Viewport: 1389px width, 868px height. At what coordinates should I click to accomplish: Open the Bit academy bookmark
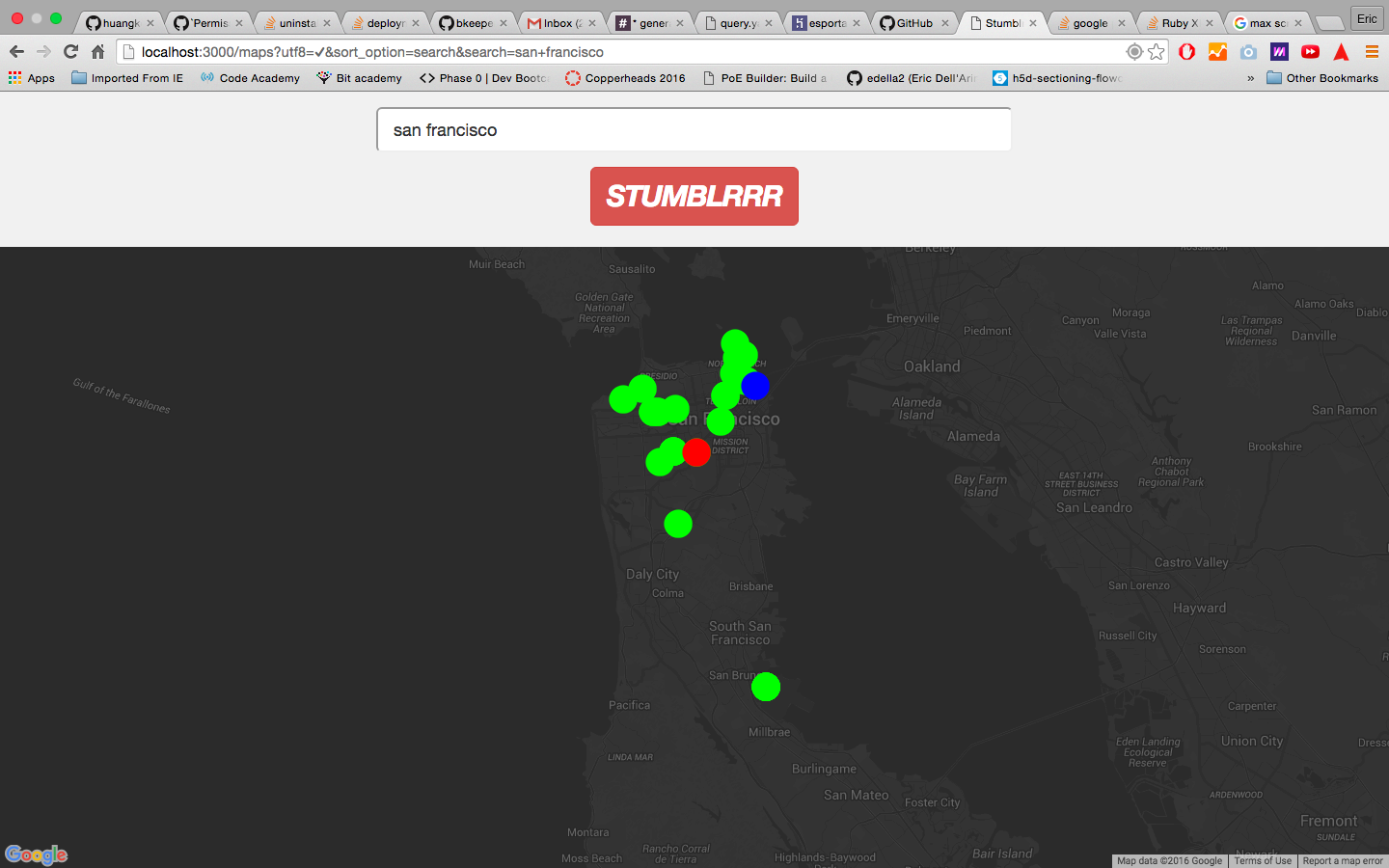(360, 78)
